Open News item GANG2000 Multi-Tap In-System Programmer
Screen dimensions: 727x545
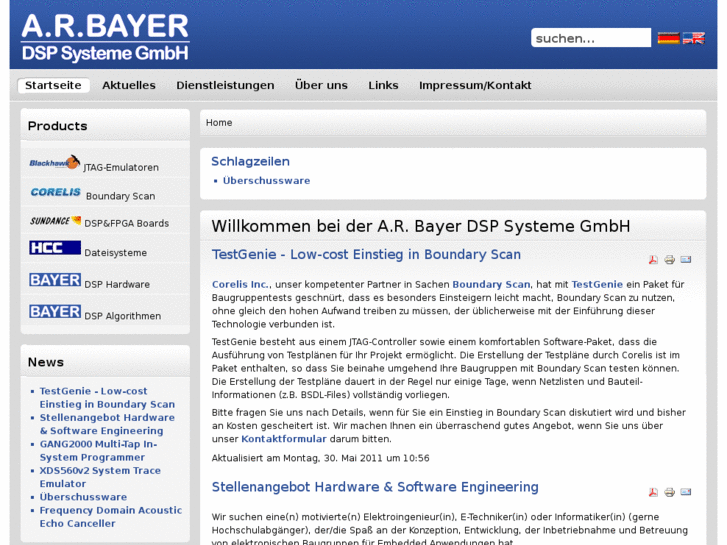[x=98, y=450]
